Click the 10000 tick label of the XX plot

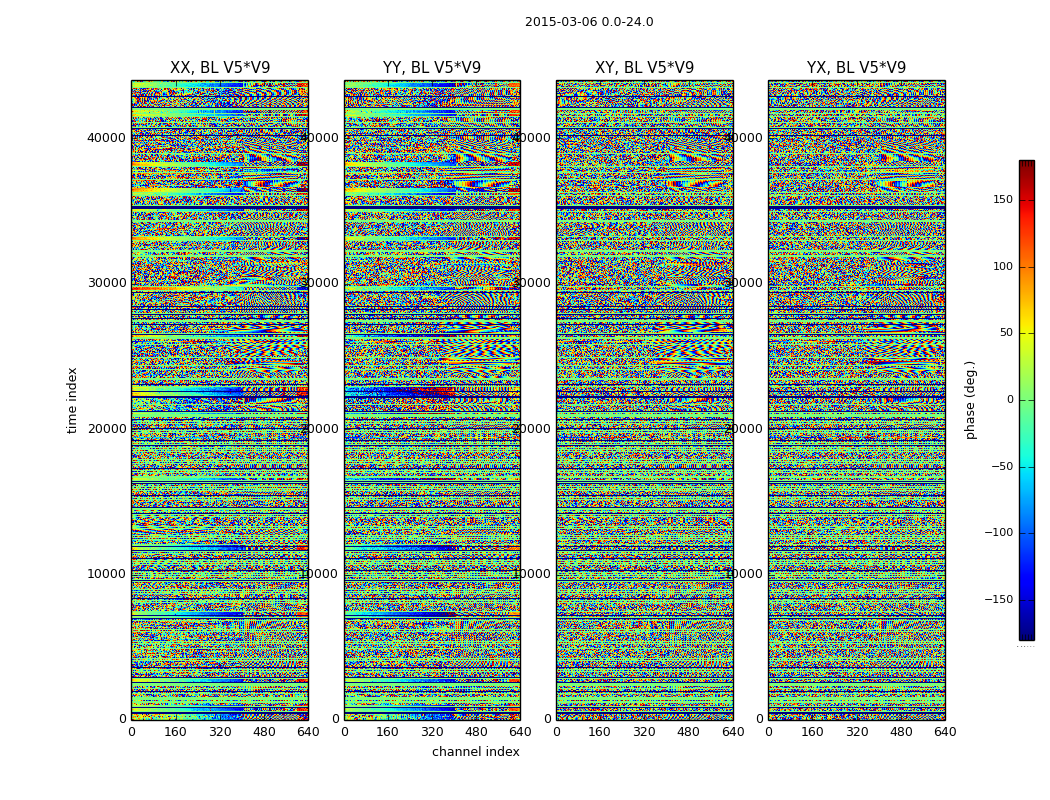point(106,574)
